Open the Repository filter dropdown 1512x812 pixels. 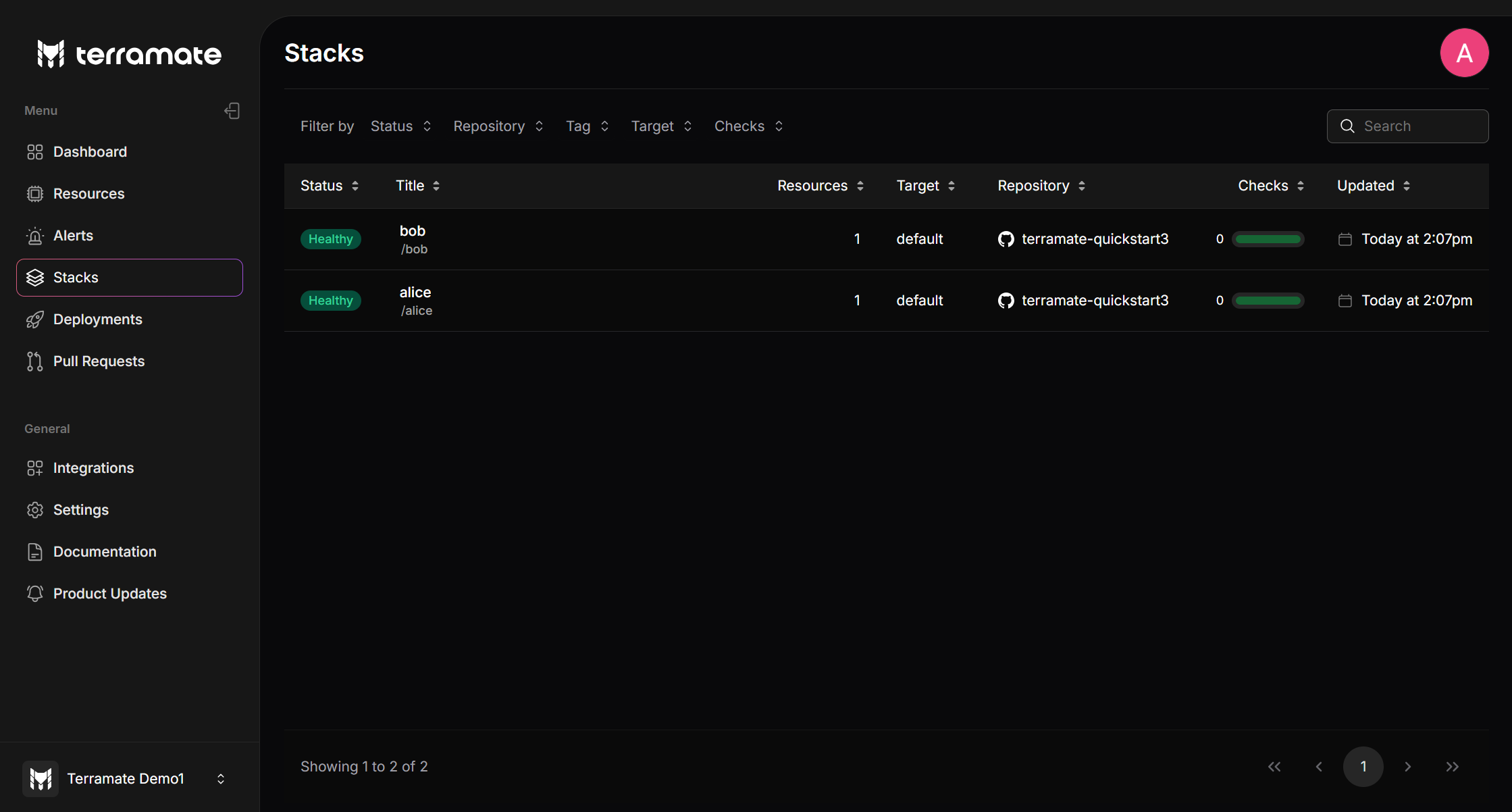point(498,126)
